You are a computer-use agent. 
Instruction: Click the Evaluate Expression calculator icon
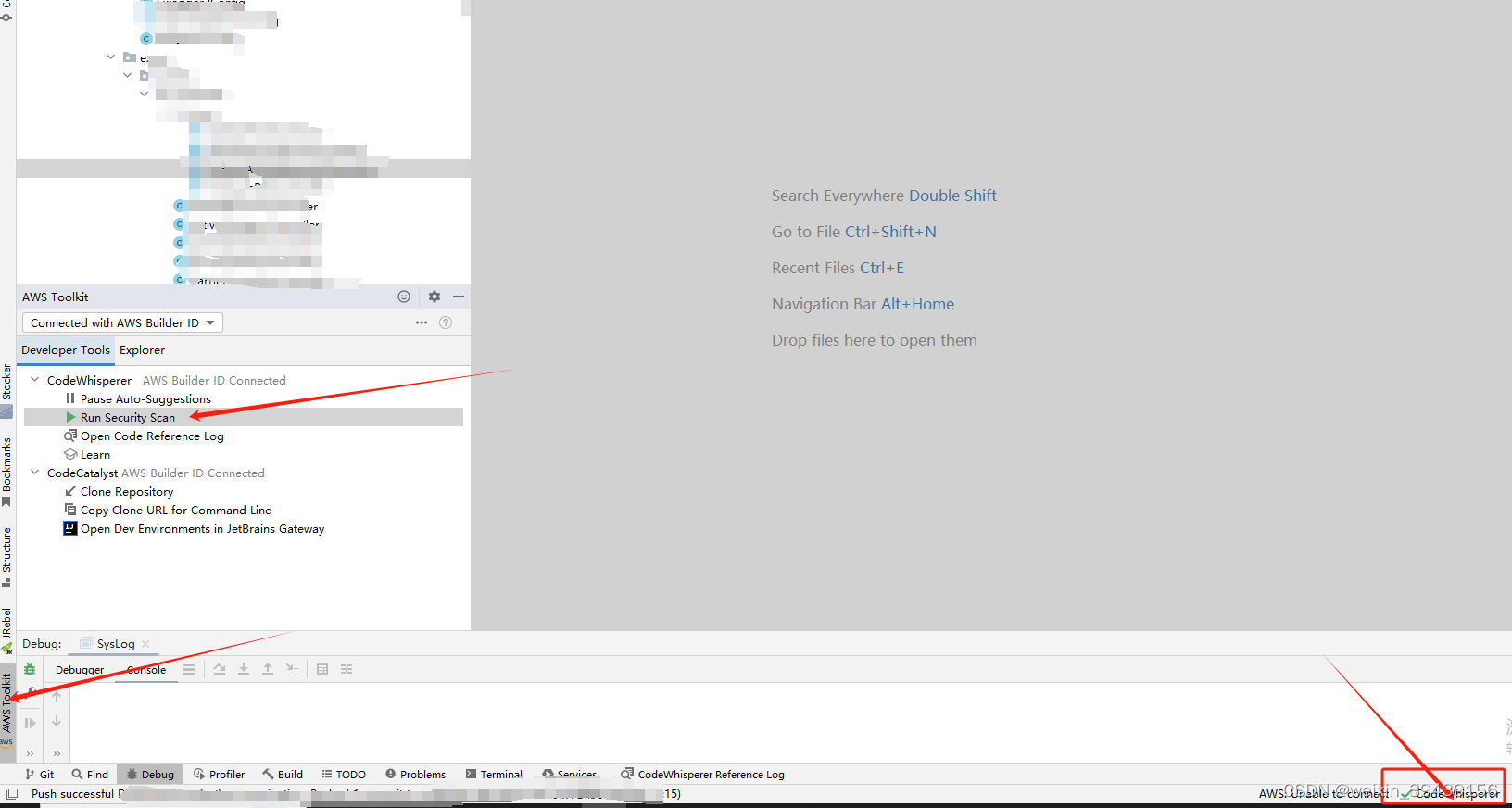[x=322, y=669]
